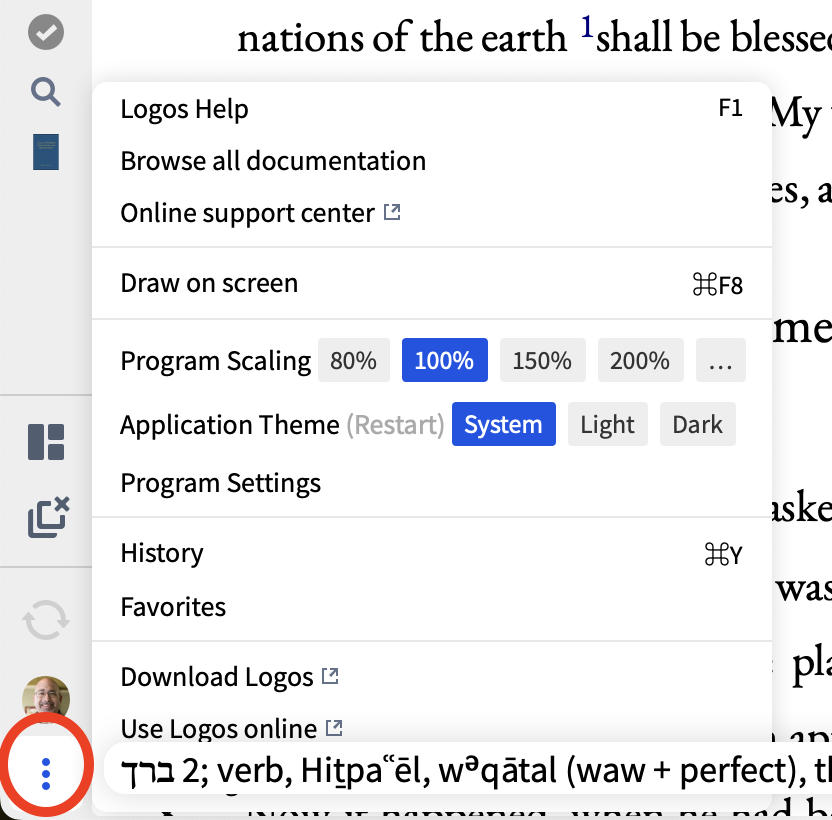The height and width of the screenshot is (820, 832).
Task: Click external link icon beside Use Logos online
Action: coord(334,728)
